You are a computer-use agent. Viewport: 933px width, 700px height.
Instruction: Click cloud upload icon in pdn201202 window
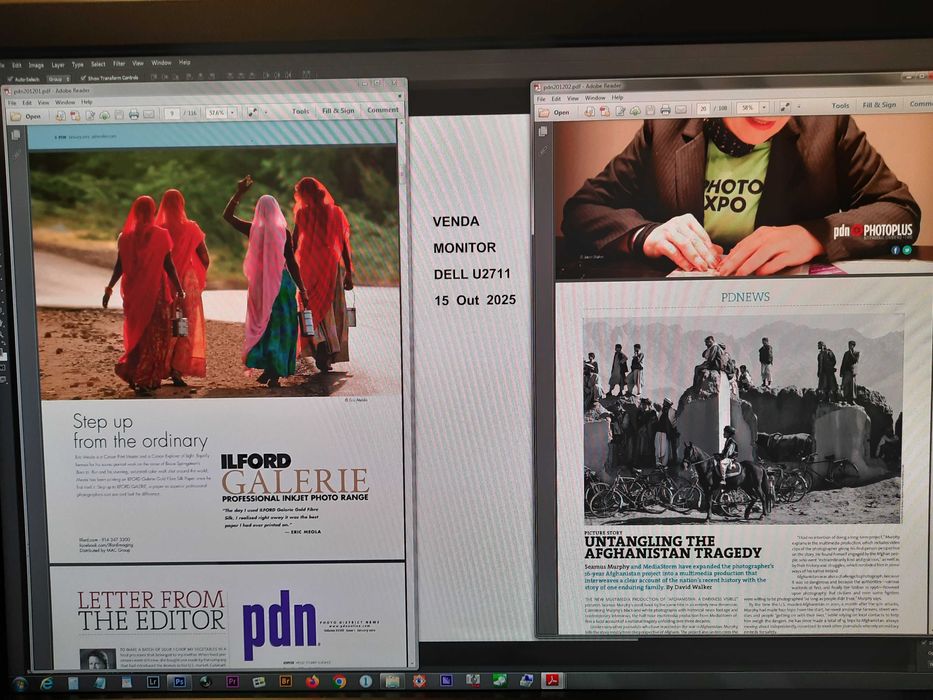pos(635,110)
